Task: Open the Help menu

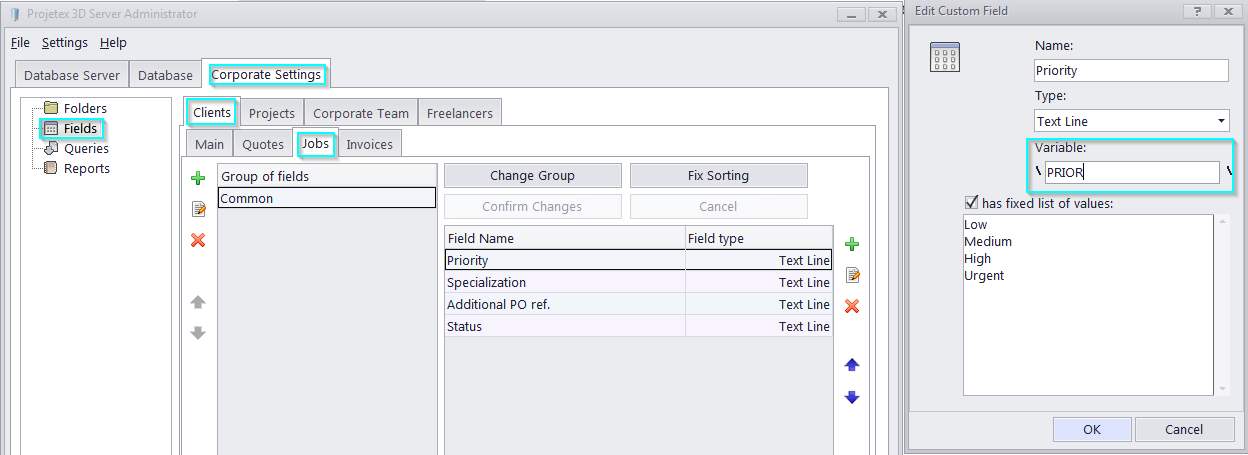Action: pos(113,43)
